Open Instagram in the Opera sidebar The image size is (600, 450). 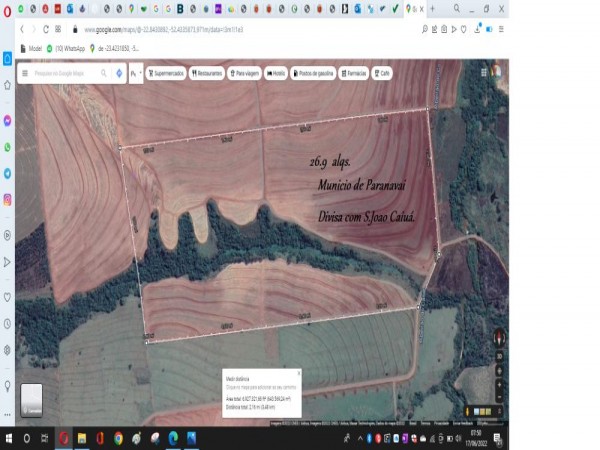[x=7, y=200]
